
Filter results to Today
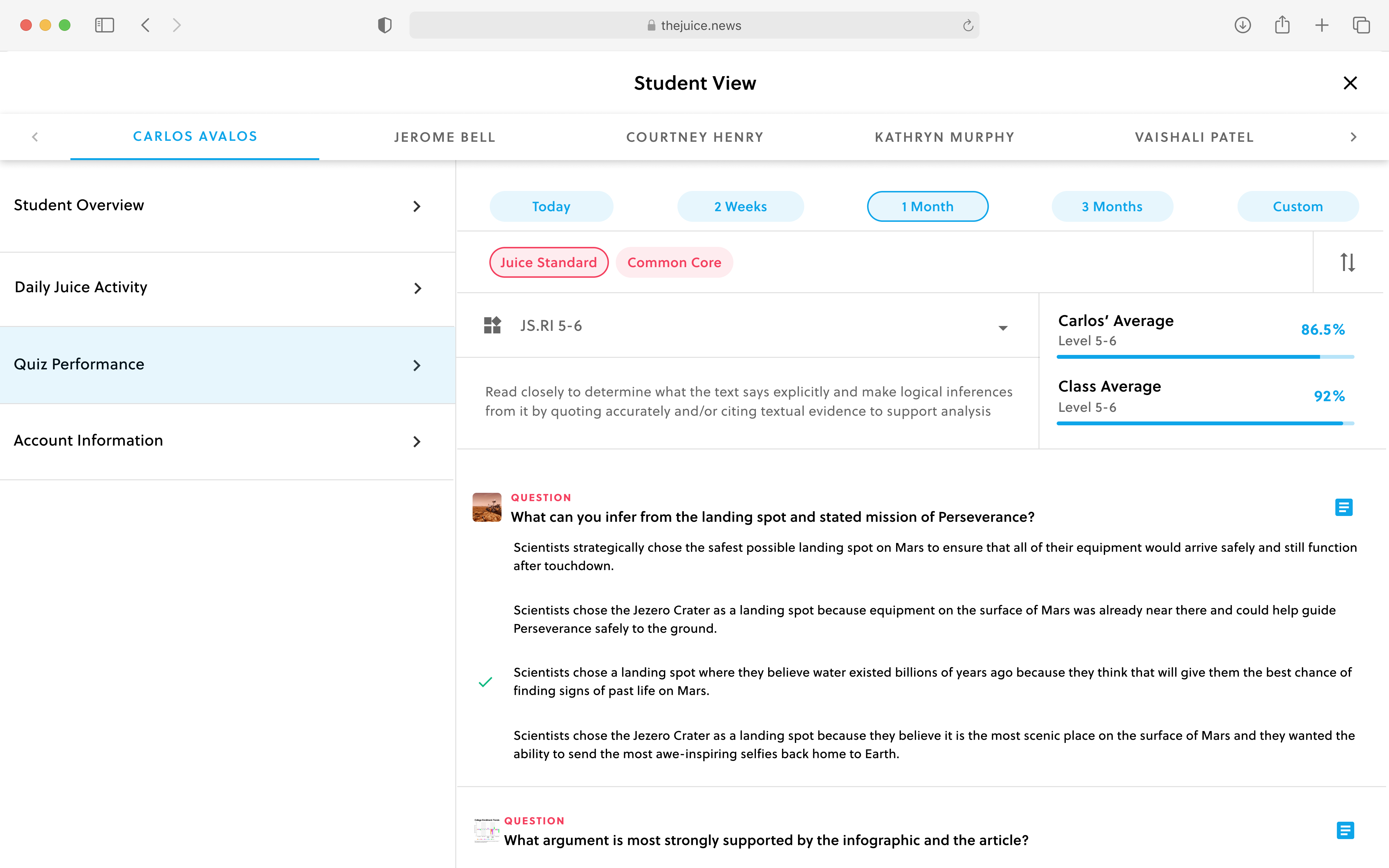pyautogui.click(x=551, y=206)
